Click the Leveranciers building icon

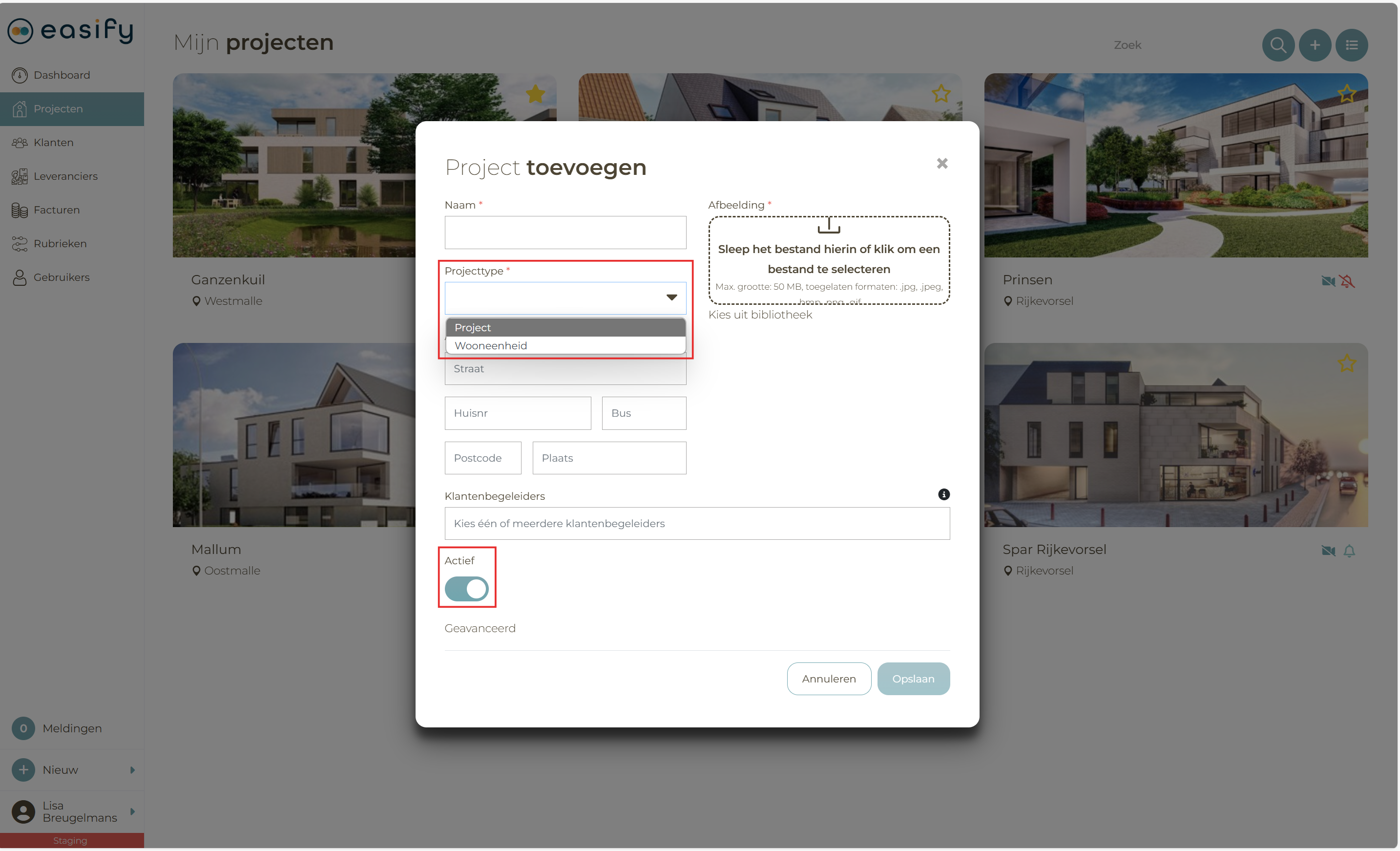pyautogui.click(x=20, y=176)
